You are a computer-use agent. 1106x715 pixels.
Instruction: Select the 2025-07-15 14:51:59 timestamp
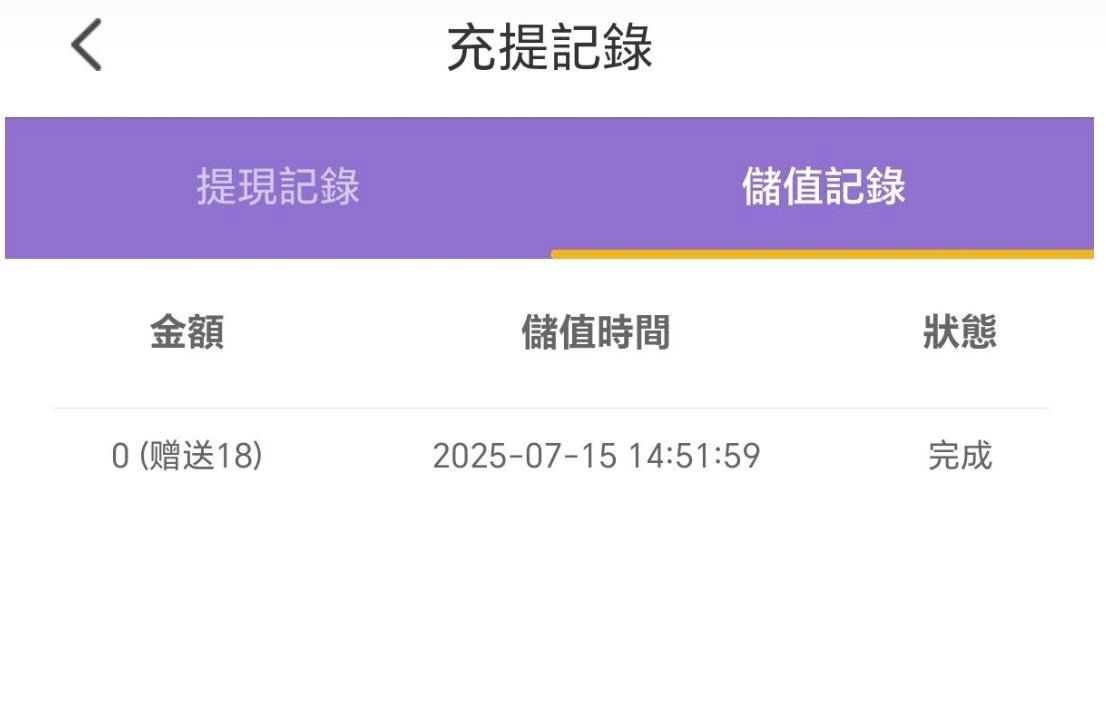tap(596, 456)
